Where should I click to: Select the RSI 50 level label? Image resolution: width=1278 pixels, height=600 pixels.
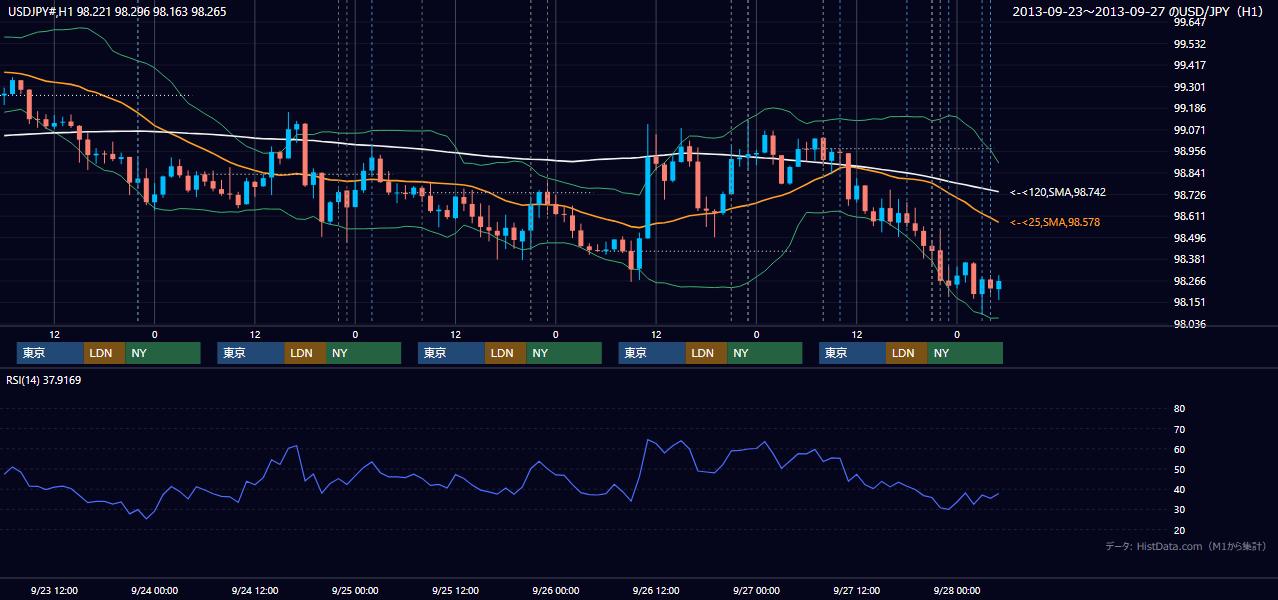(x=1179, y=469)
